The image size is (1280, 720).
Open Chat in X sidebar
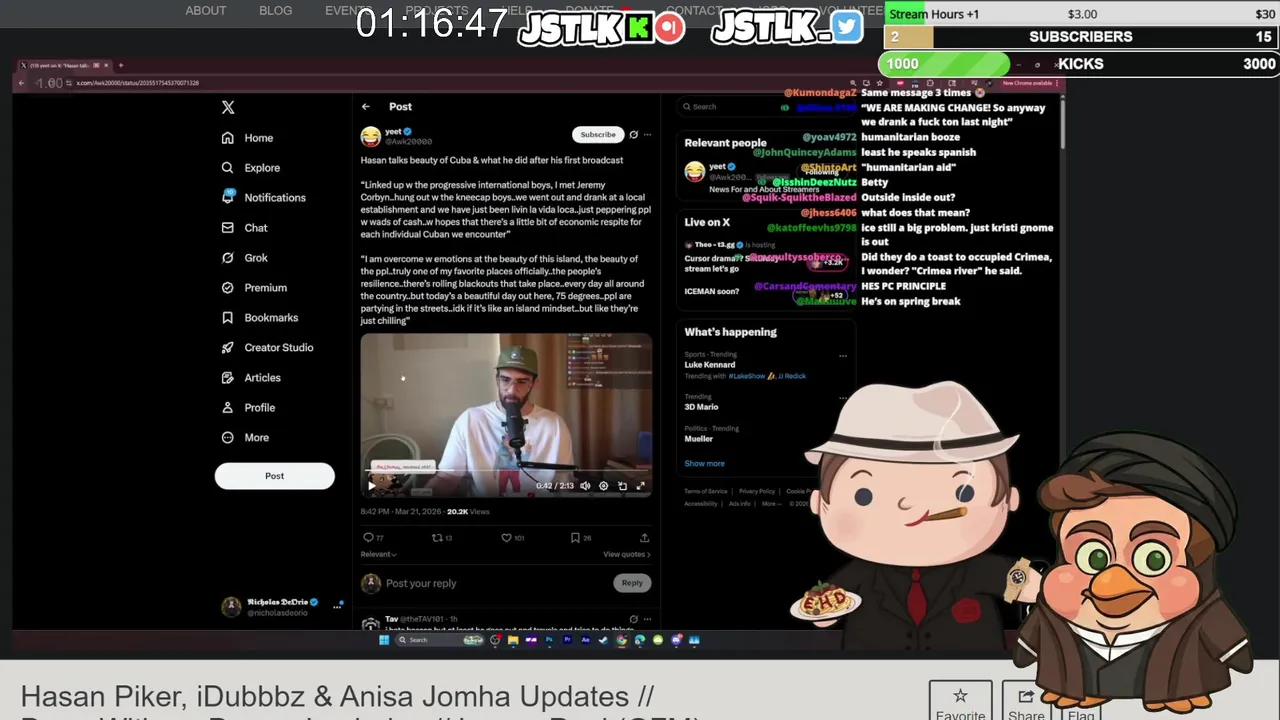point(244,228)
